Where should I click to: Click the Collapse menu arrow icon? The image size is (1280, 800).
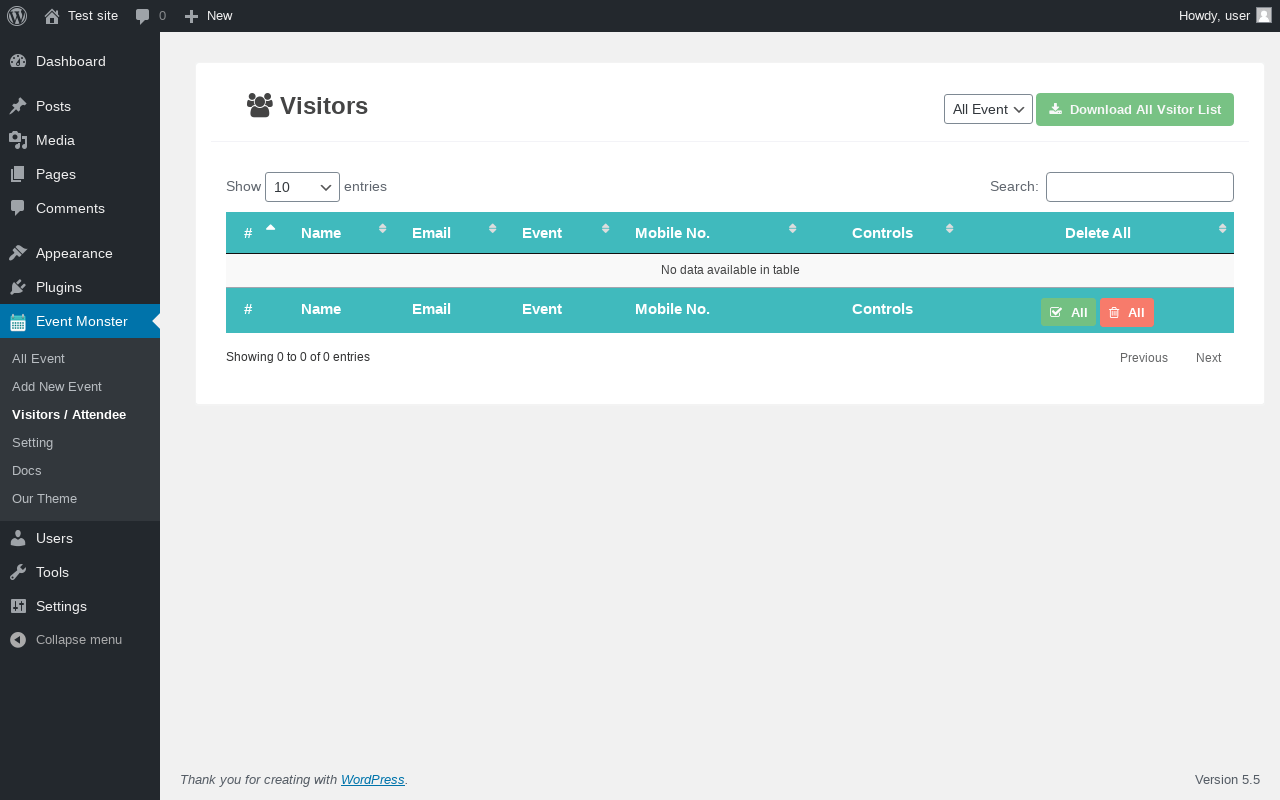(18, 640)
